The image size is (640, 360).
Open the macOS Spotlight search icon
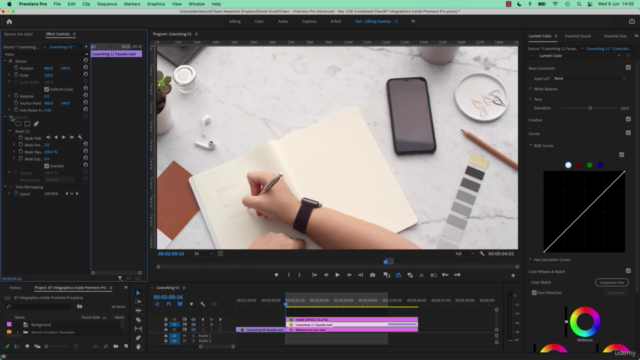tap(579, 4)
